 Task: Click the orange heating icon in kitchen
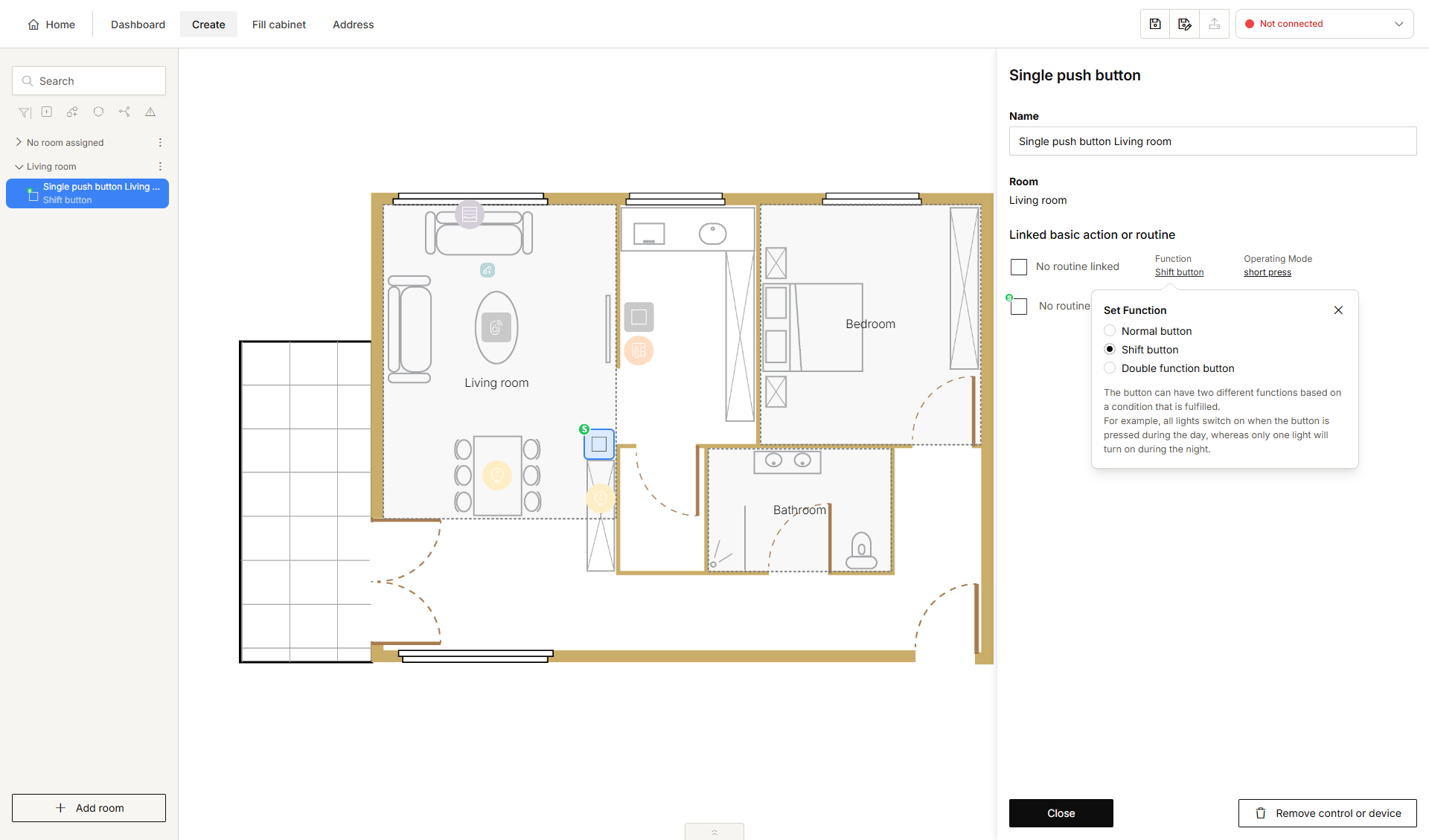coord(639,350)
